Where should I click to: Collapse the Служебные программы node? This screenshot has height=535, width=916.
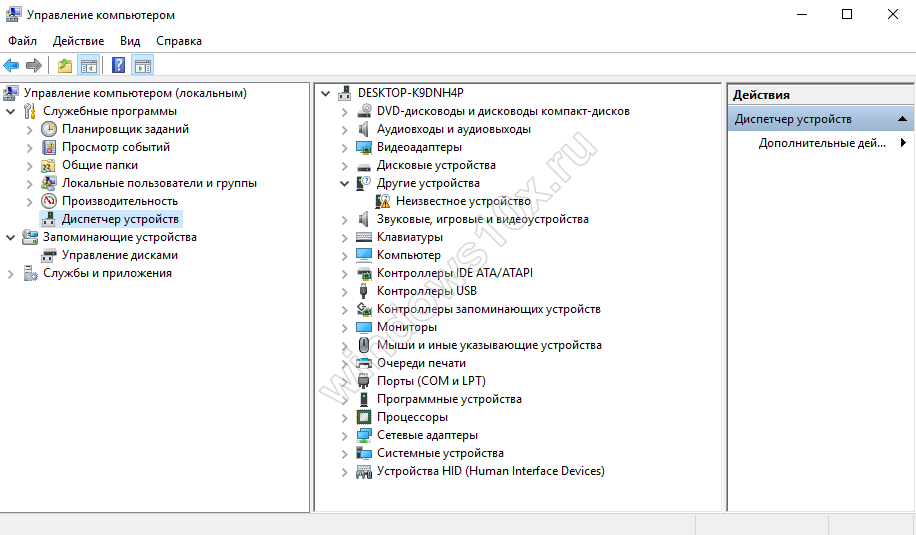tap(11, 111)
